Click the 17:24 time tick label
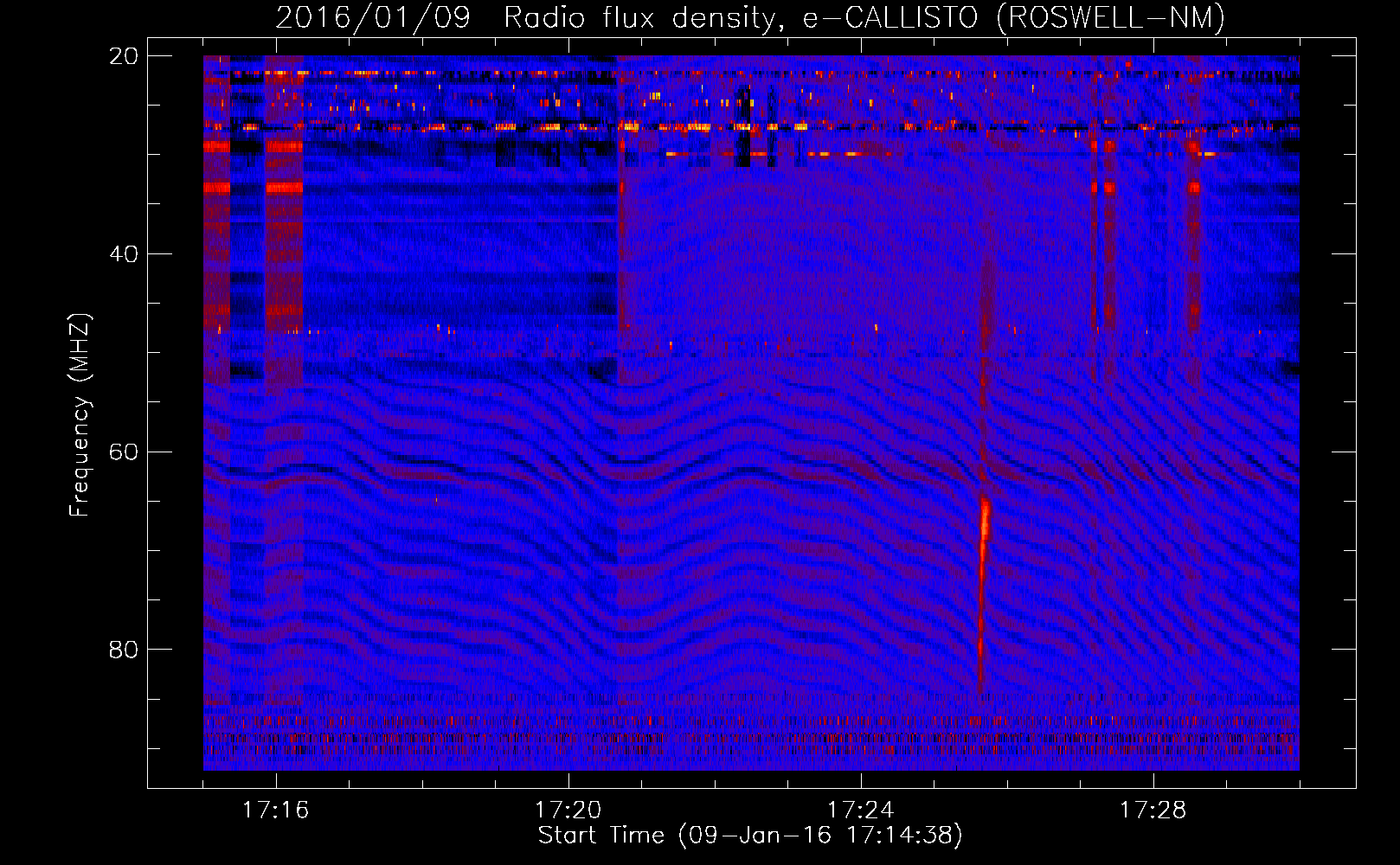Image resolution: width=1400 pixels, height=865 pixels. [x=861, y=811]
